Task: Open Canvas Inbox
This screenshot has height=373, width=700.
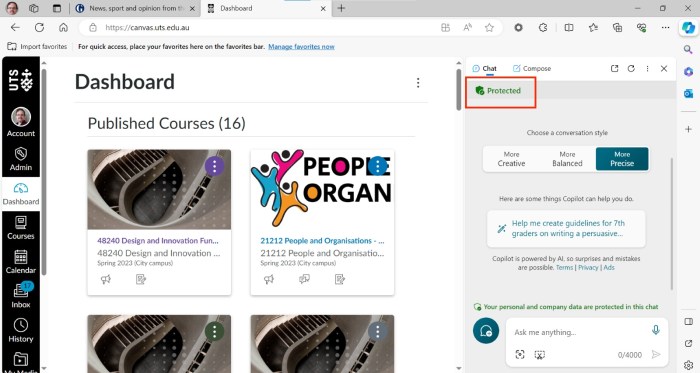Action: click(x=21, y=296)
